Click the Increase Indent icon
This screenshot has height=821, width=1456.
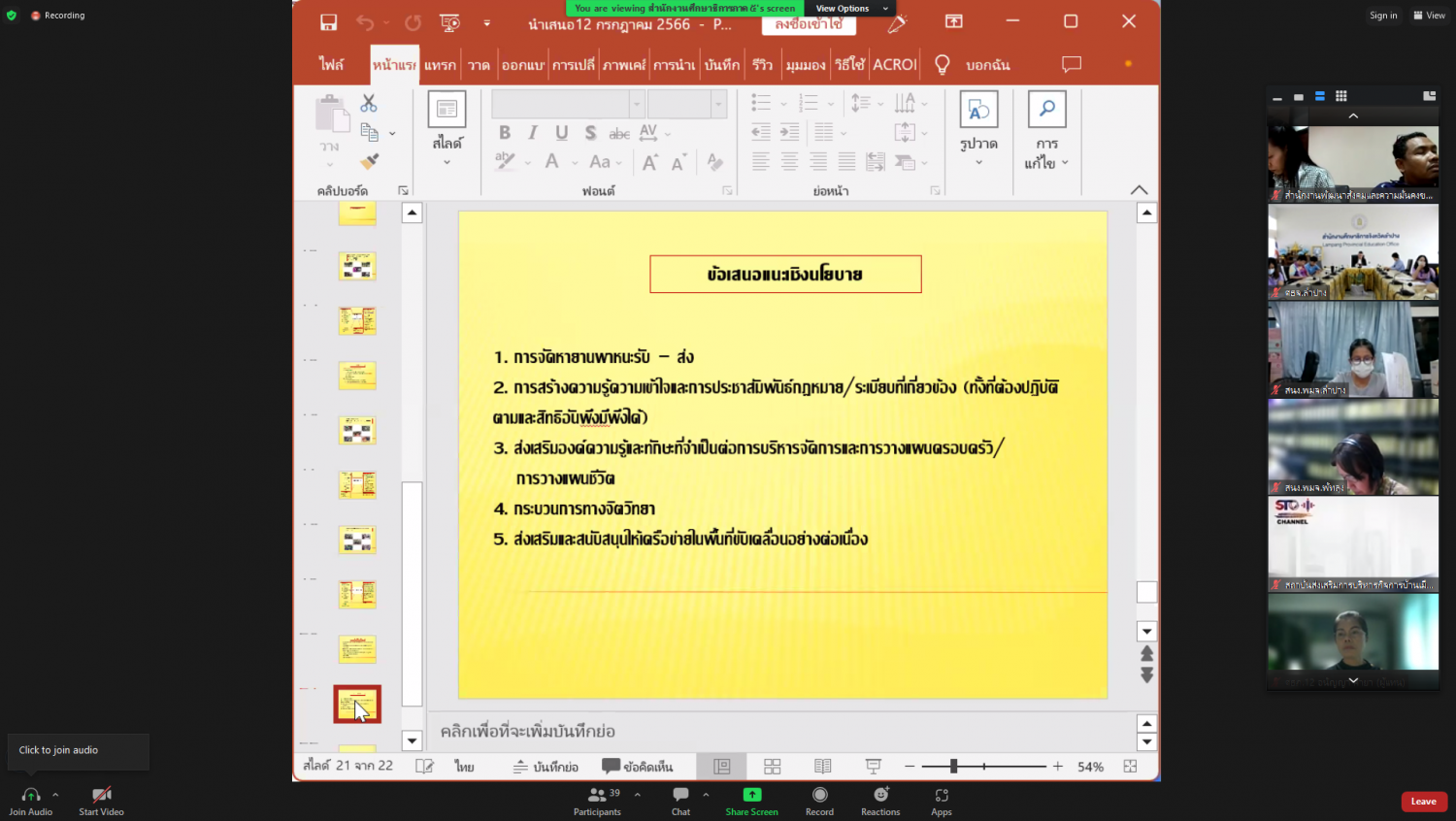coord(790,132)
